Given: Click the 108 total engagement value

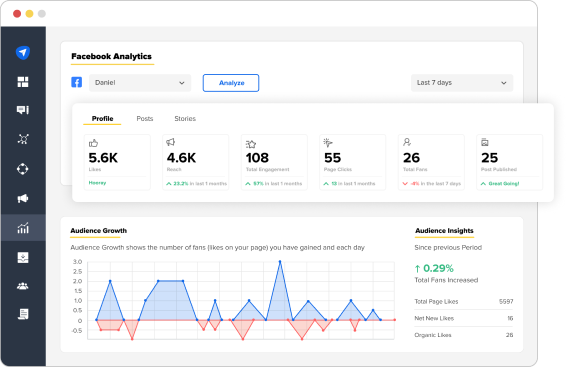Looking at the screenshot, I should coord(257,158).
